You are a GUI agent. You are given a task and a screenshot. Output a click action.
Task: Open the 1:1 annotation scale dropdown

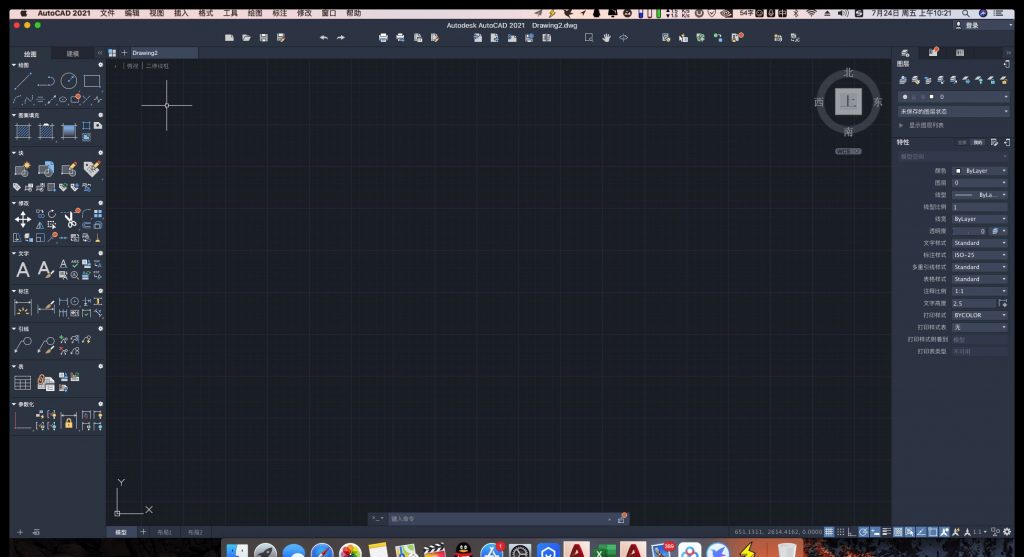tap(980, 291)
